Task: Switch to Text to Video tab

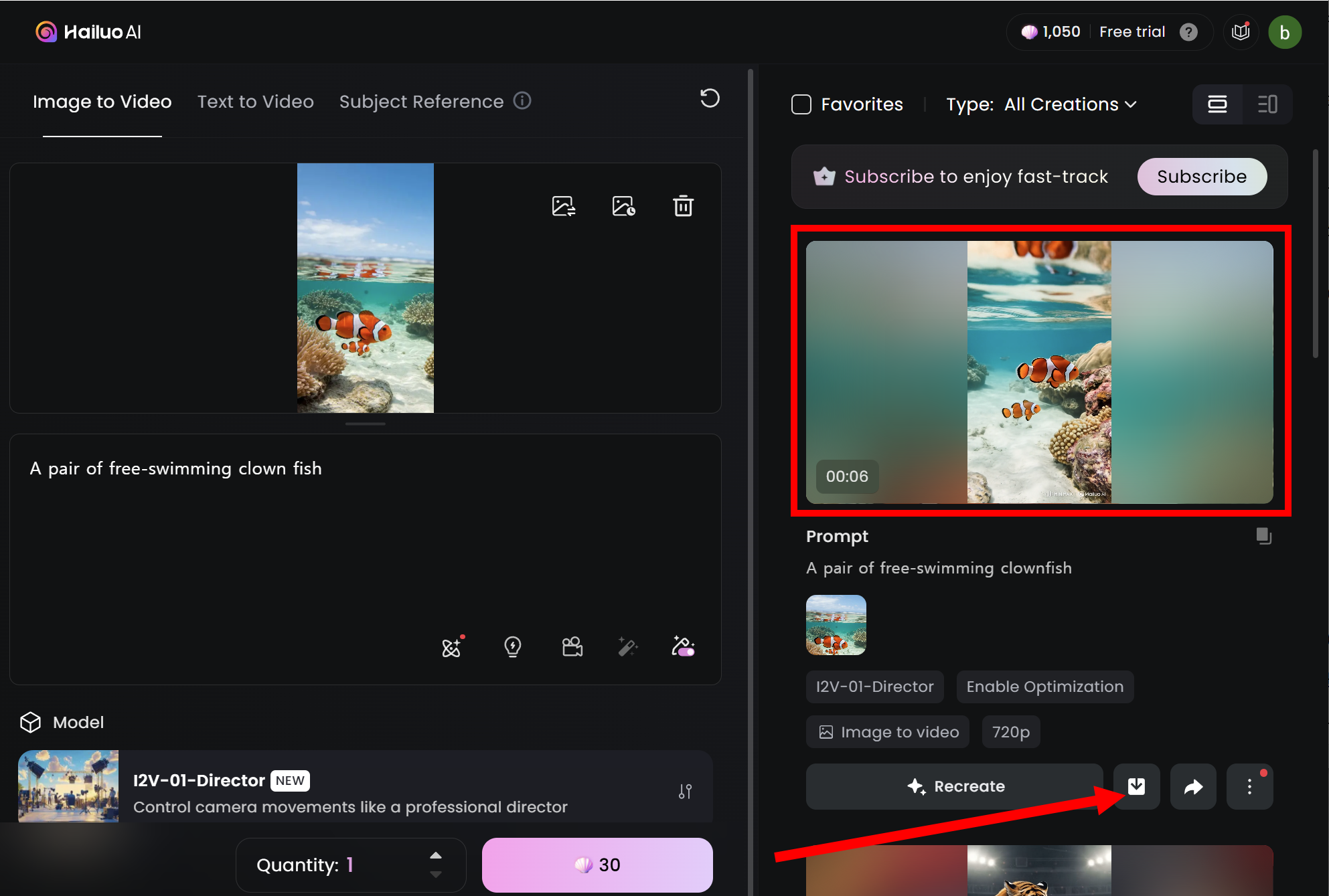Action: pyautogui.click(x=255, y=102)
